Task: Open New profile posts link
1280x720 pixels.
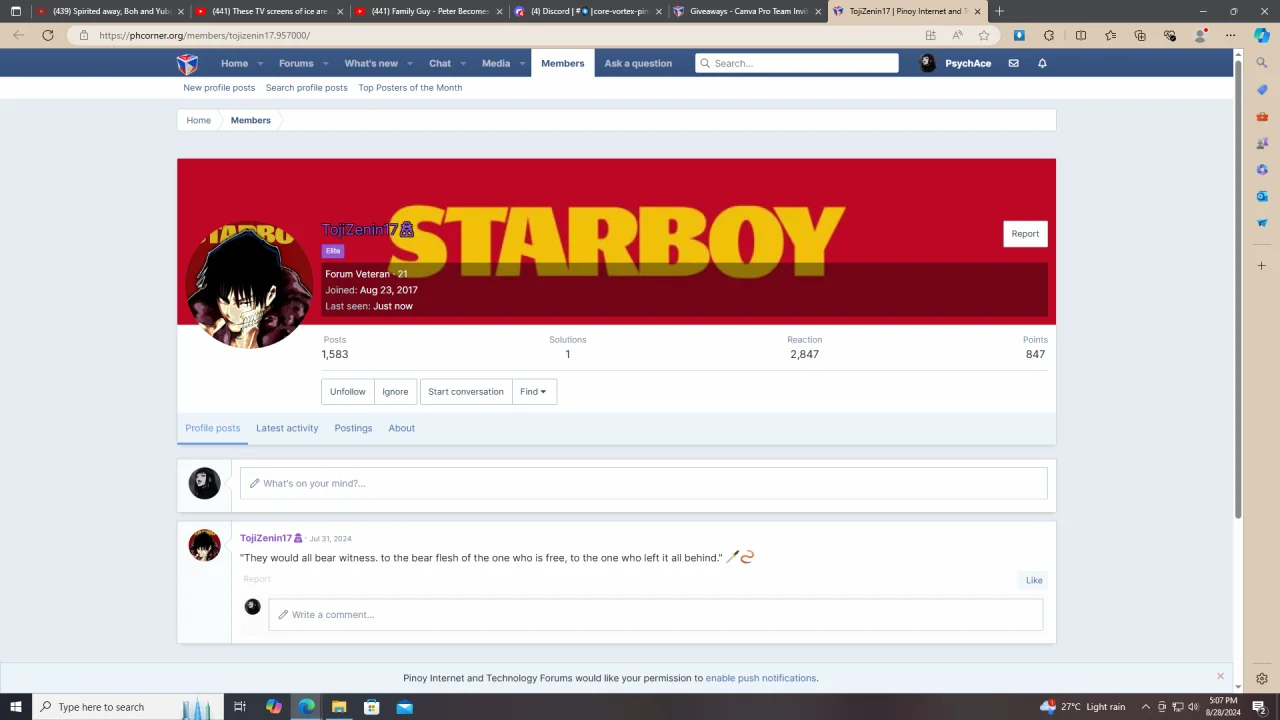Action: 219,88
